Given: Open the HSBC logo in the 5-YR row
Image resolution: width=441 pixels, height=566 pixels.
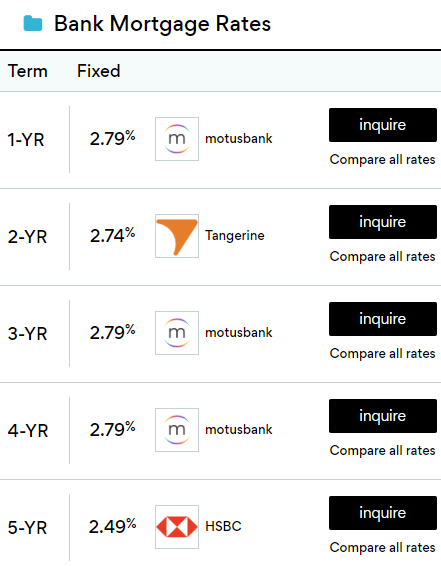Looking at the screenshot, I should (177, 527).
